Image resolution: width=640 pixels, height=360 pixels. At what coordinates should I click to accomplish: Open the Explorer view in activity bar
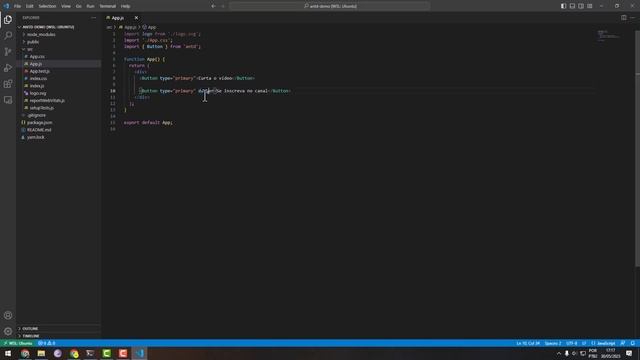[8, 20]
